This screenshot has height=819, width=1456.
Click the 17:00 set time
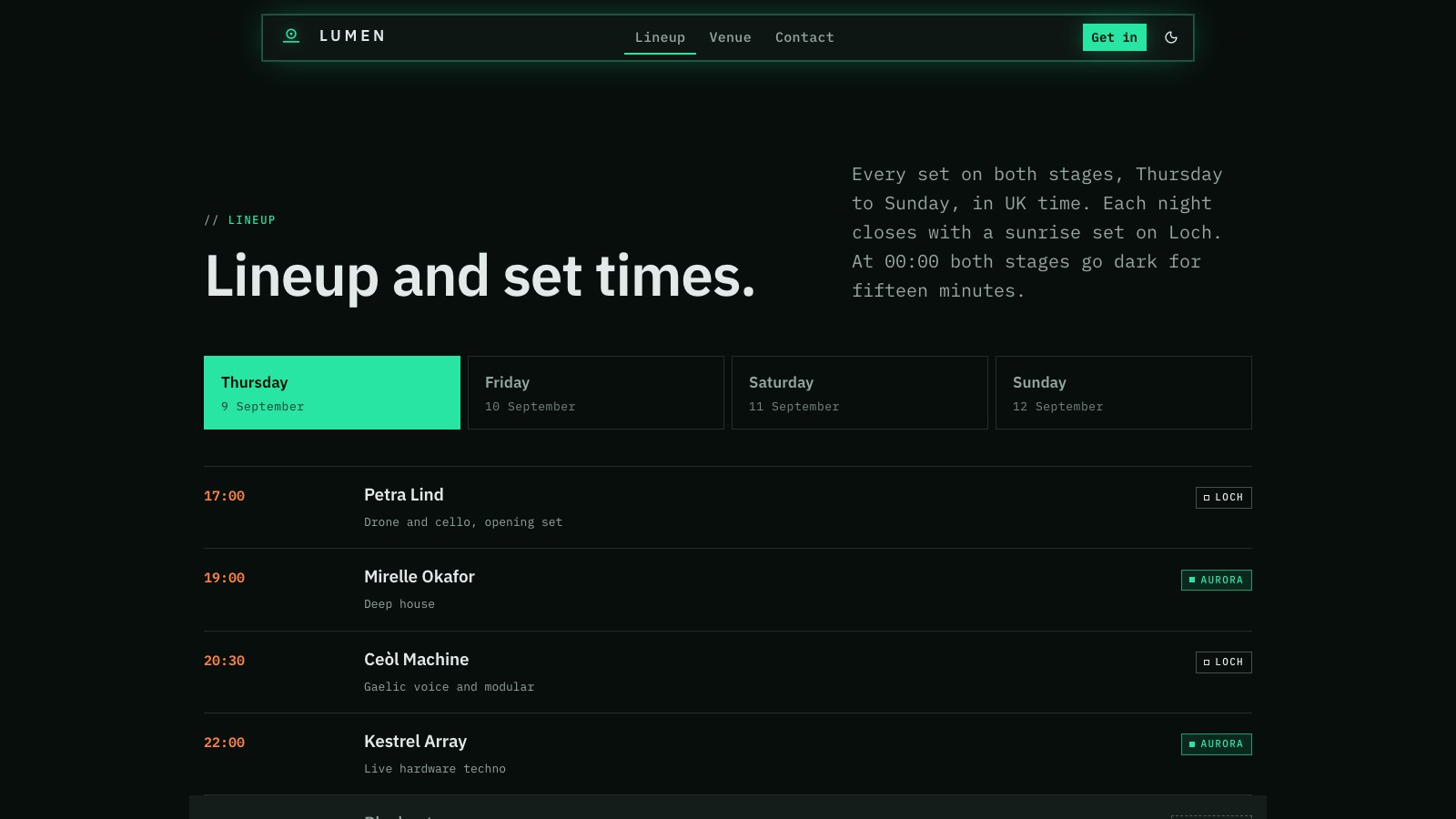click(224, 496)
